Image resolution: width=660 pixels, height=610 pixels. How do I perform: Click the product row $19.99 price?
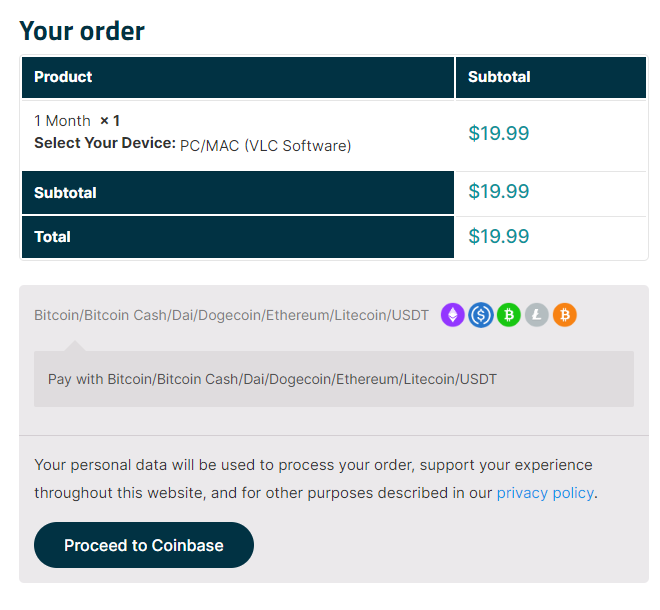[499, 134]
